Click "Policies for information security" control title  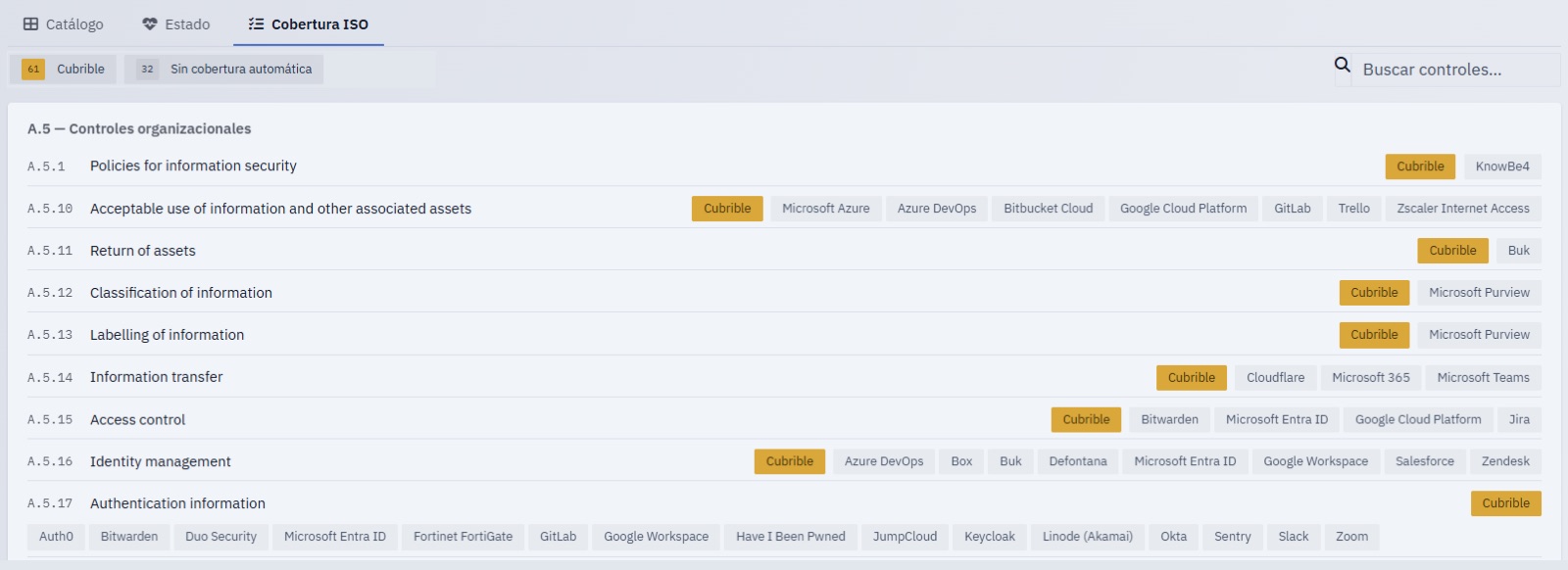pos(193,166)
